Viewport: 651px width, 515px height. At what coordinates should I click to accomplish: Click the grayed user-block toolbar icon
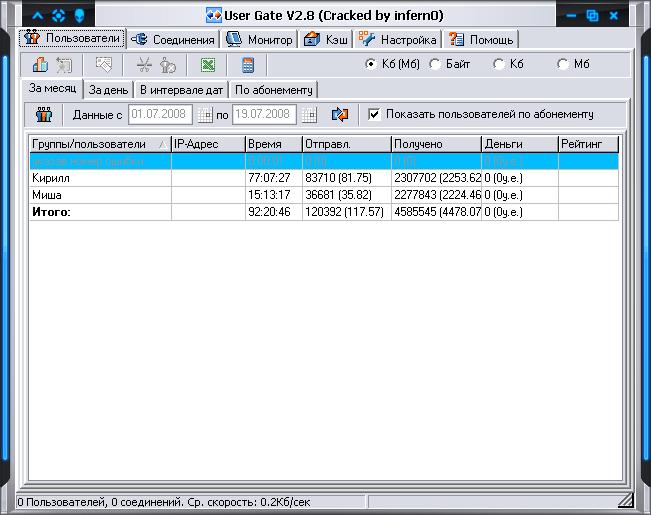[168, 65]
